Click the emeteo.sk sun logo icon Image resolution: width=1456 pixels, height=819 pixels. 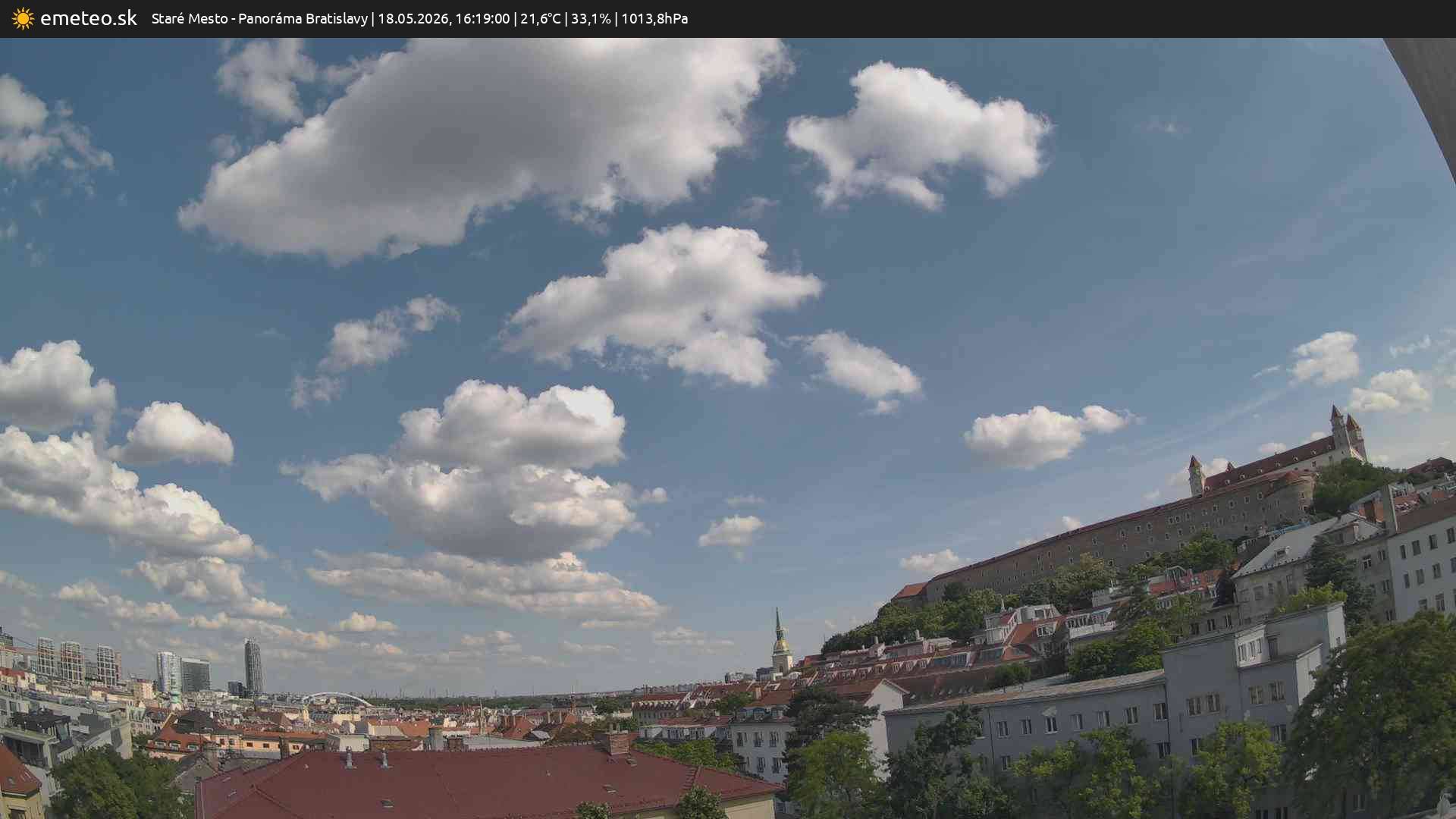(23, 19)
